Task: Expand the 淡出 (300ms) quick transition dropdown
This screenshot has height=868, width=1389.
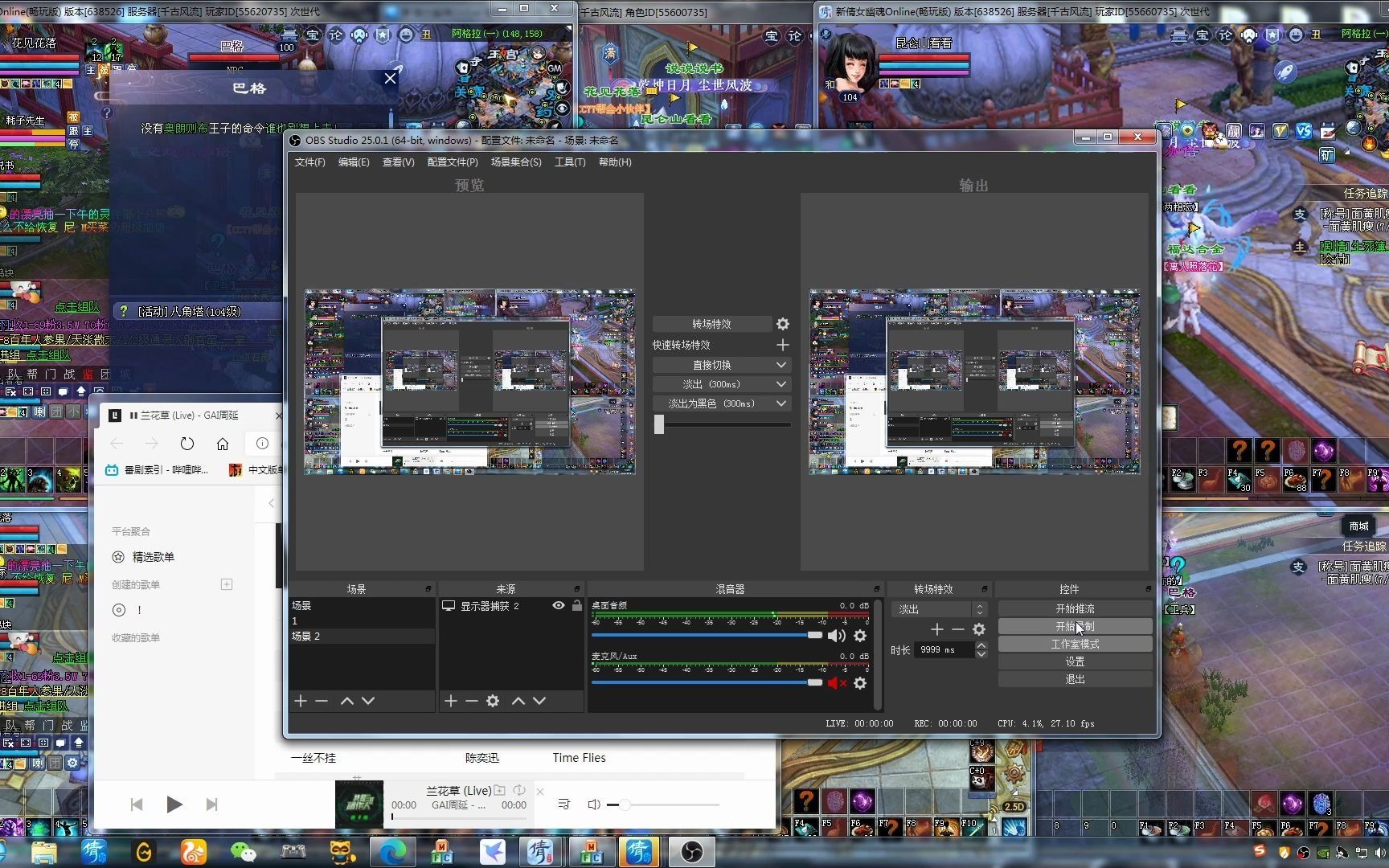Action: (781, 384)
